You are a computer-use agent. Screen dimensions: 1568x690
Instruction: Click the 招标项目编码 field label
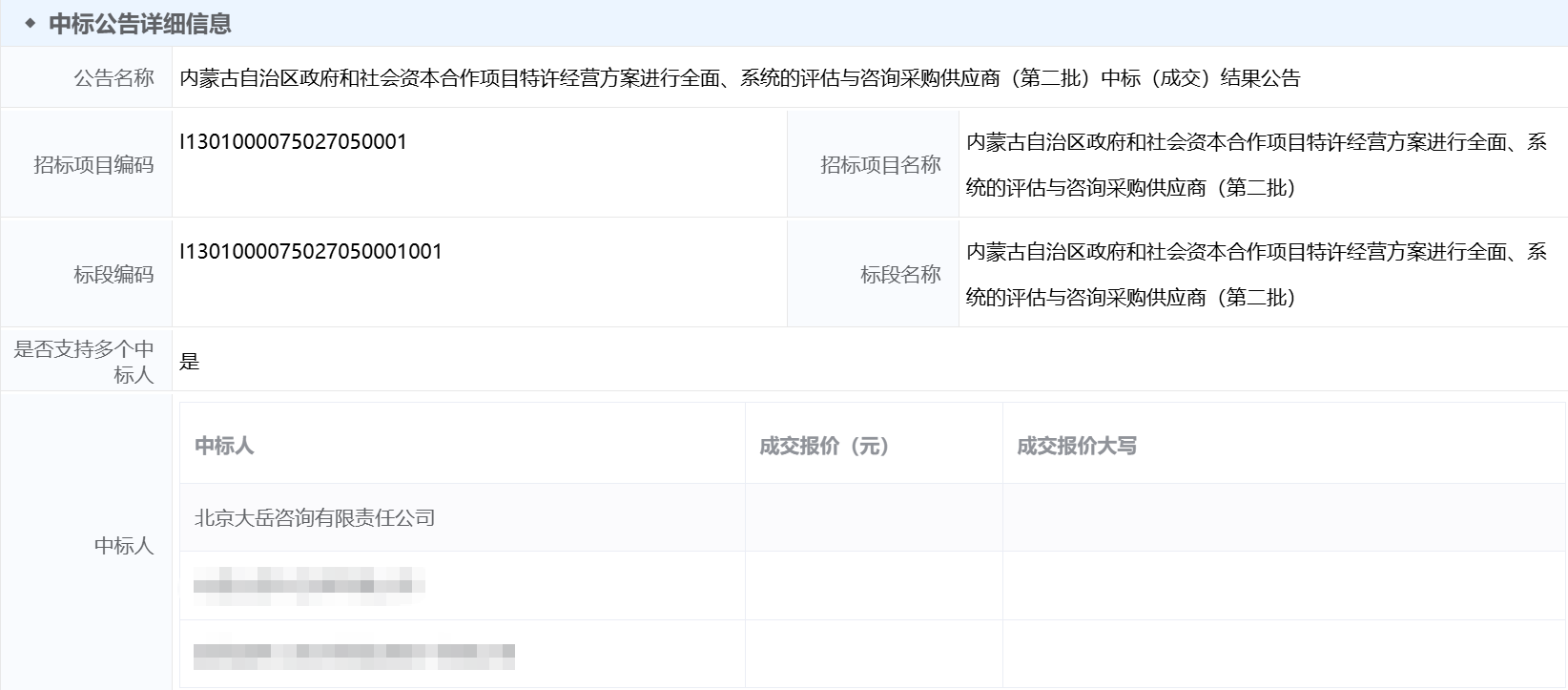tap(93, 165)
